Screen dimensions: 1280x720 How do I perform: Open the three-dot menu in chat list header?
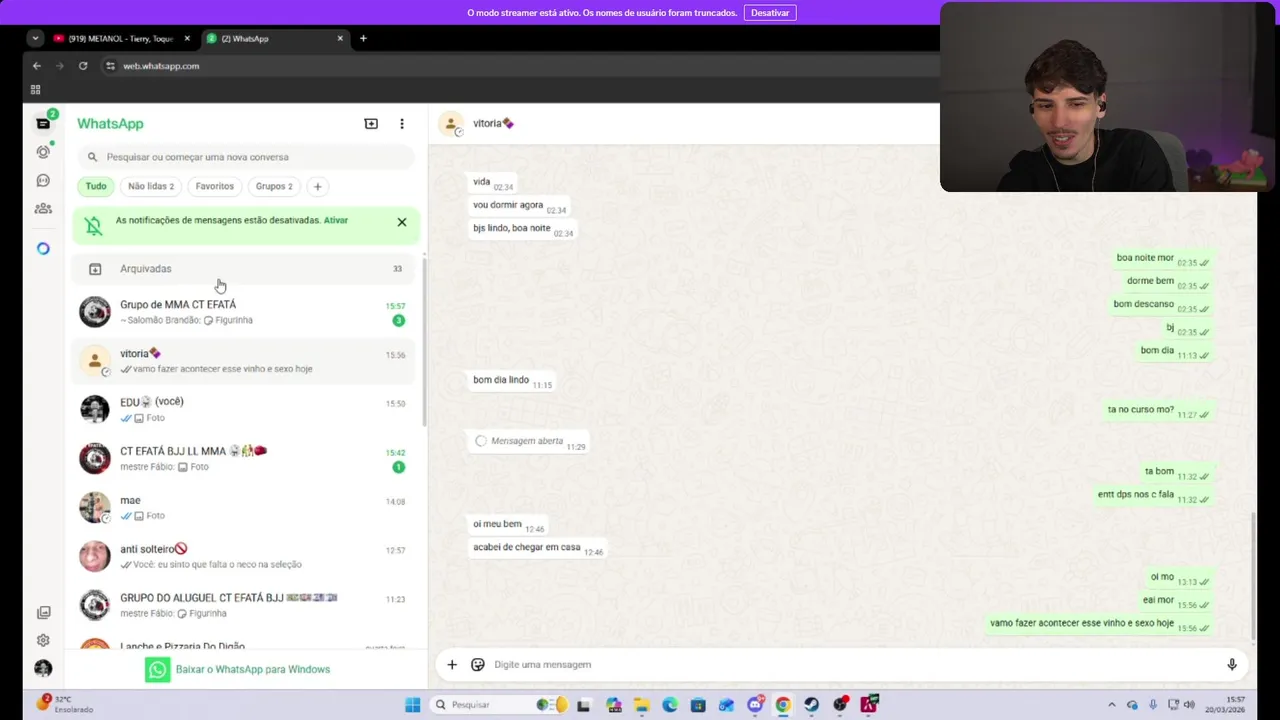402,124
